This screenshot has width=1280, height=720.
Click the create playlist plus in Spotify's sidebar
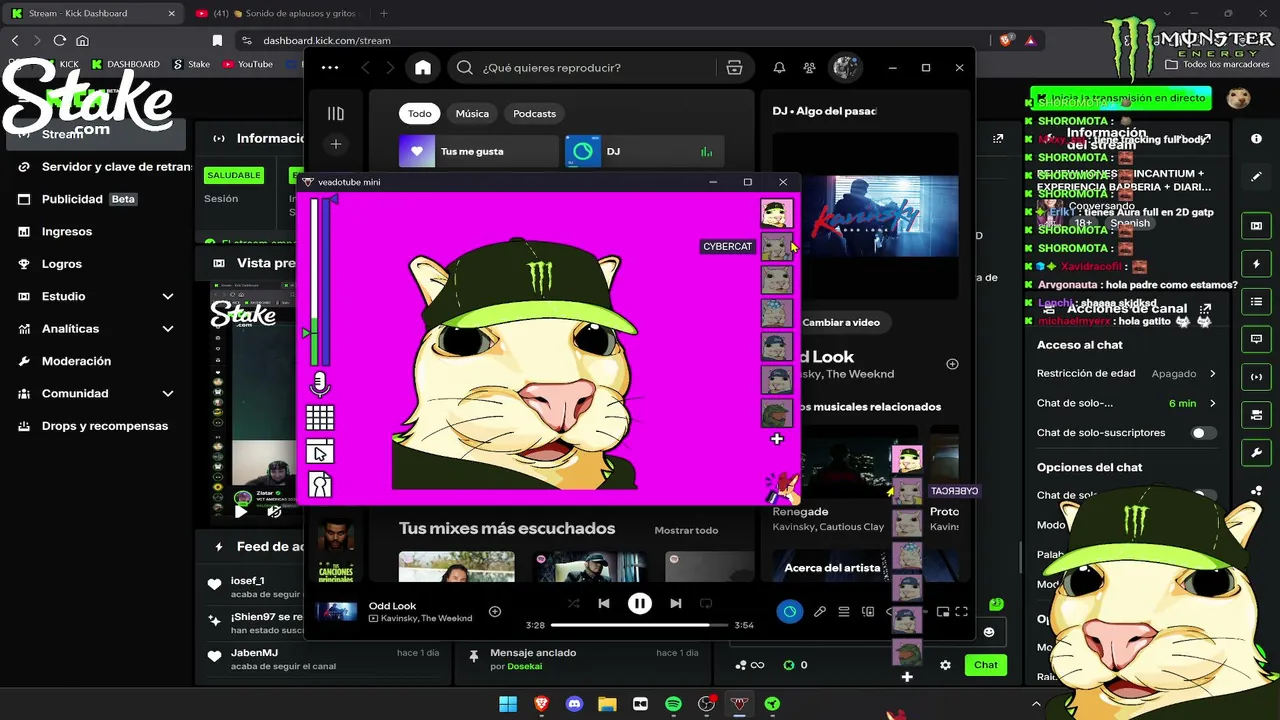coord(336,144)
